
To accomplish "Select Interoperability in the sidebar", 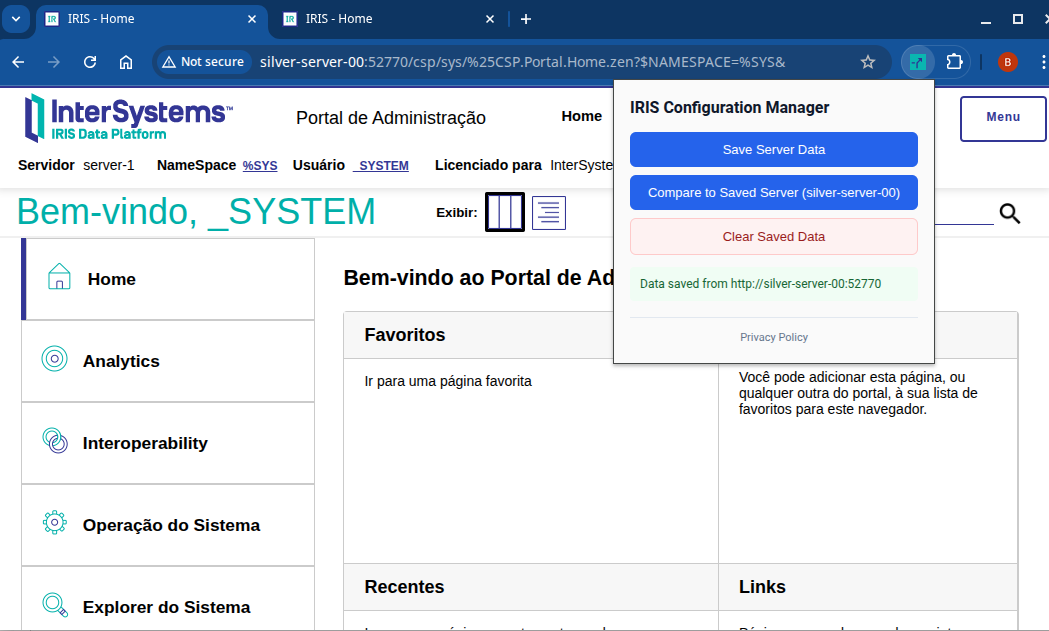I will click(x=145, y=443).
